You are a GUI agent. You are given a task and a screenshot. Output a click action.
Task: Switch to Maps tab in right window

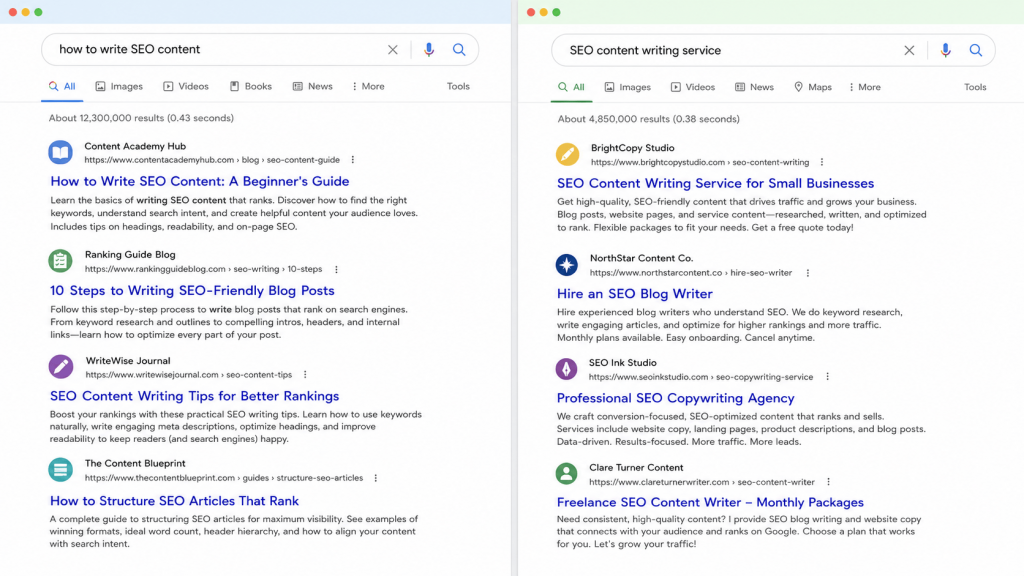click(x=813, y=87)
